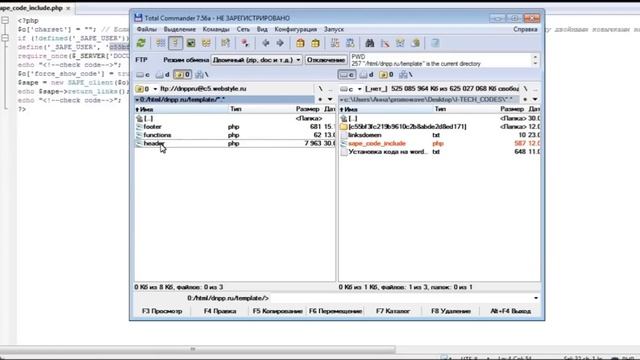Go back using left arrow icon
This screenshot has height=360, width=640.
pos(265,43)
